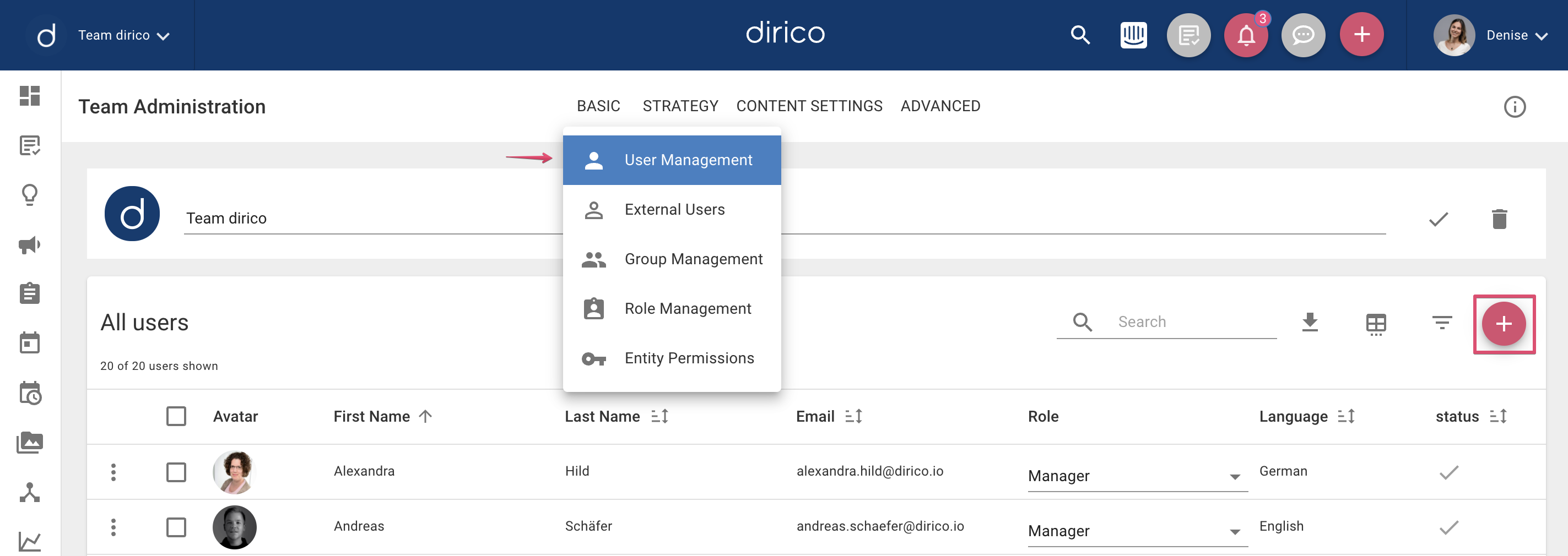Open the workflow branch icon in sidebar
The height and width of the screenshot is (556, 1568).
[30, 492]
